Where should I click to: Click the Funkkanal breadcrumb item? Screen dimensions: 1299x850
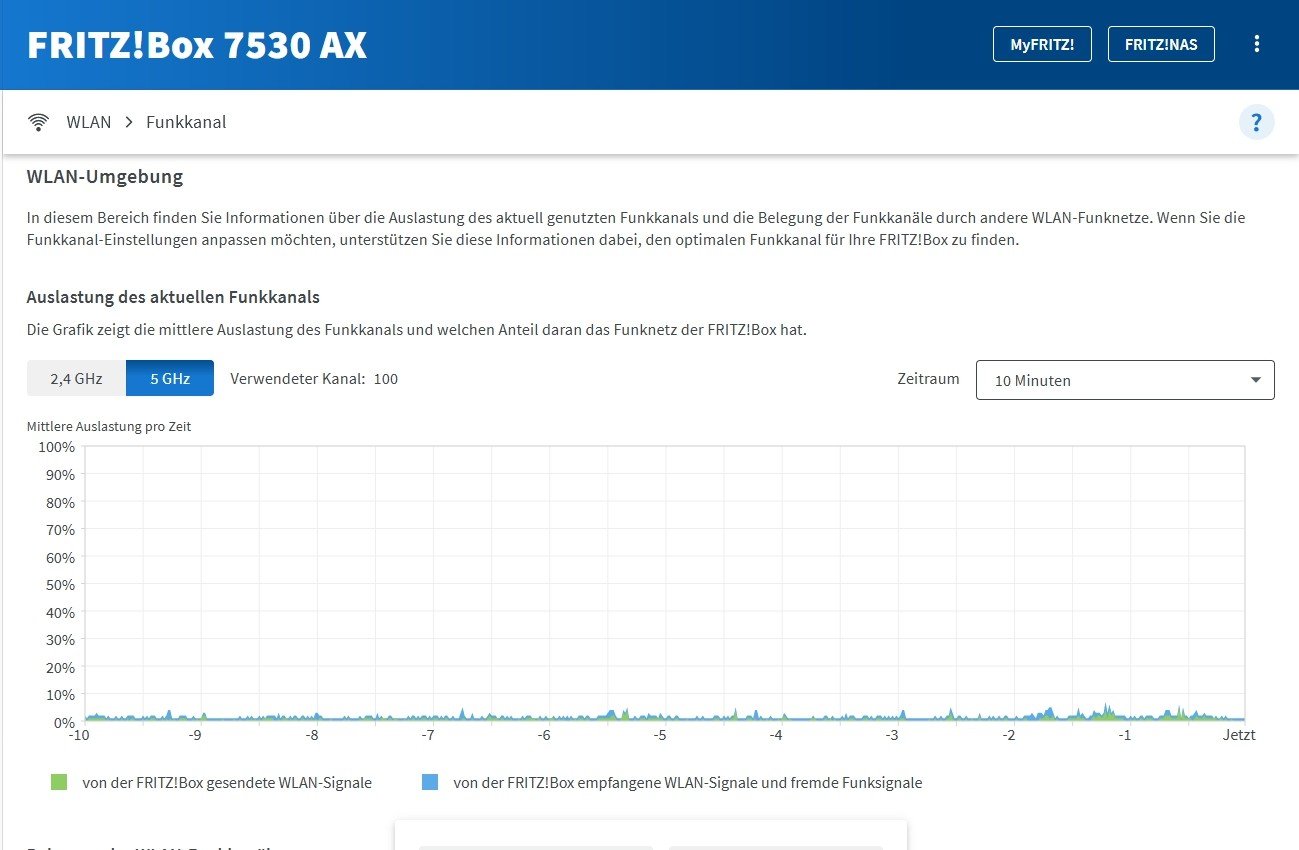click(x=186, y=122)
